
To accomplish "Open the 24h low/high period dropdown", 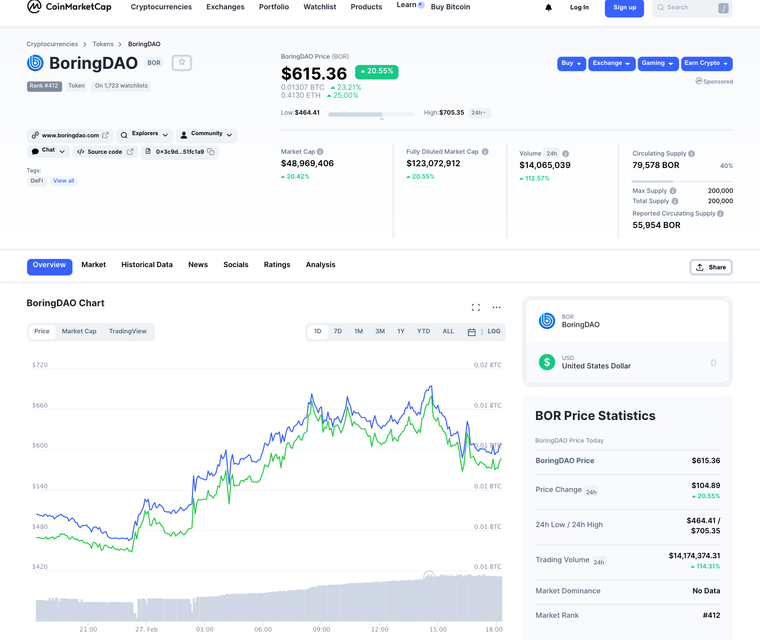I will tap(479, 113).
